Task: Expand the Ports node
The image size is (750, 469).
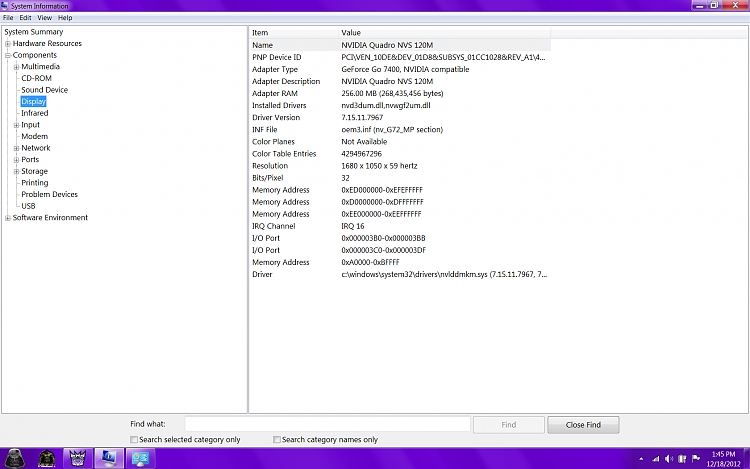Action: [x=16, y=160]
